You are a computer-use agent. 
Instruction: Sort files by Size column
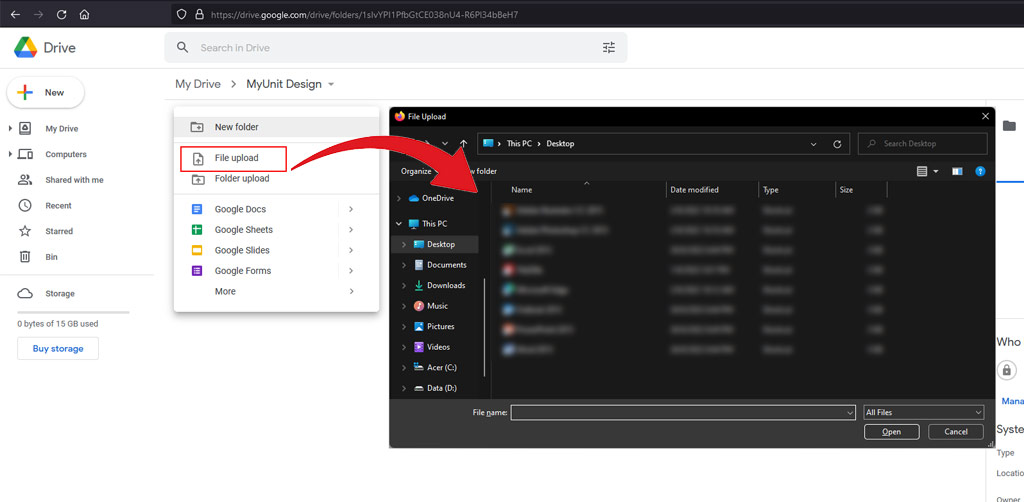[846, 190]
